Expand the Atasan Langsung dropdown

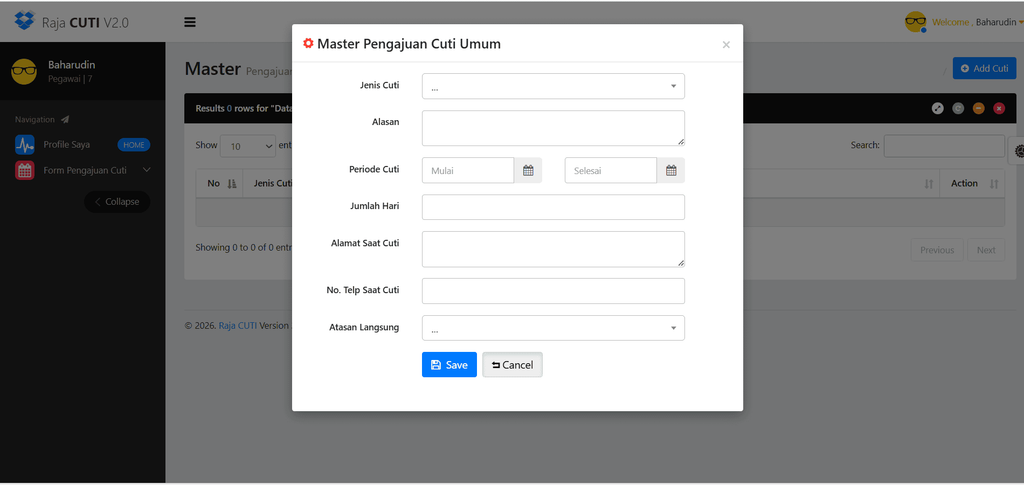(x=553, y=328)
